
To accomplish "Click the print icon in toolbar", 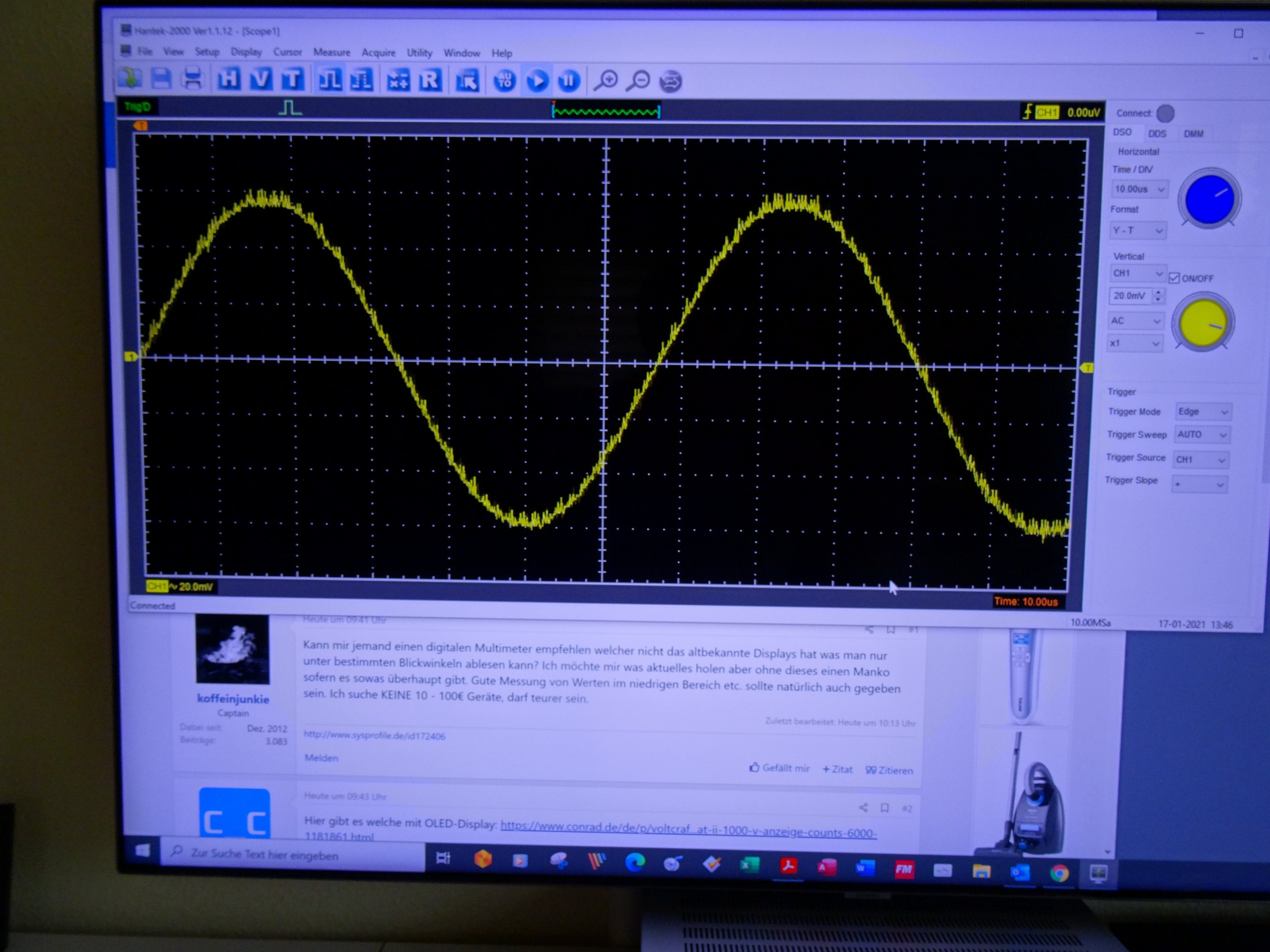I will (x=192, y=78).
